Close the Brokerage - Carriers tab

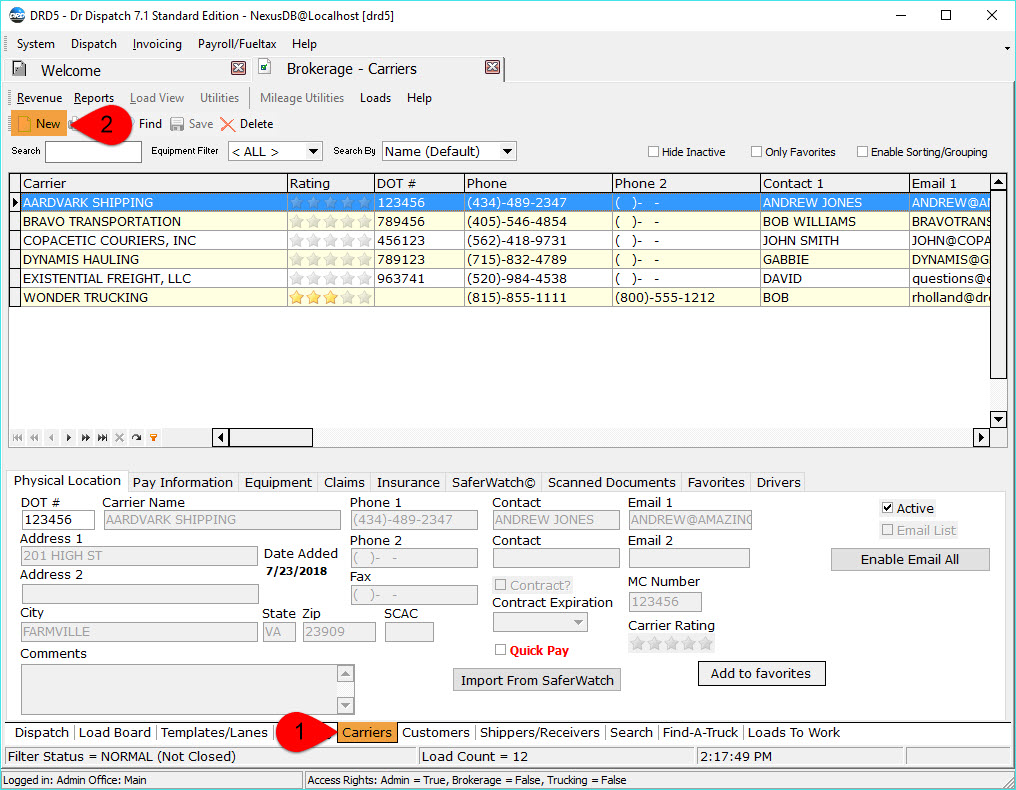coord(492,67)
